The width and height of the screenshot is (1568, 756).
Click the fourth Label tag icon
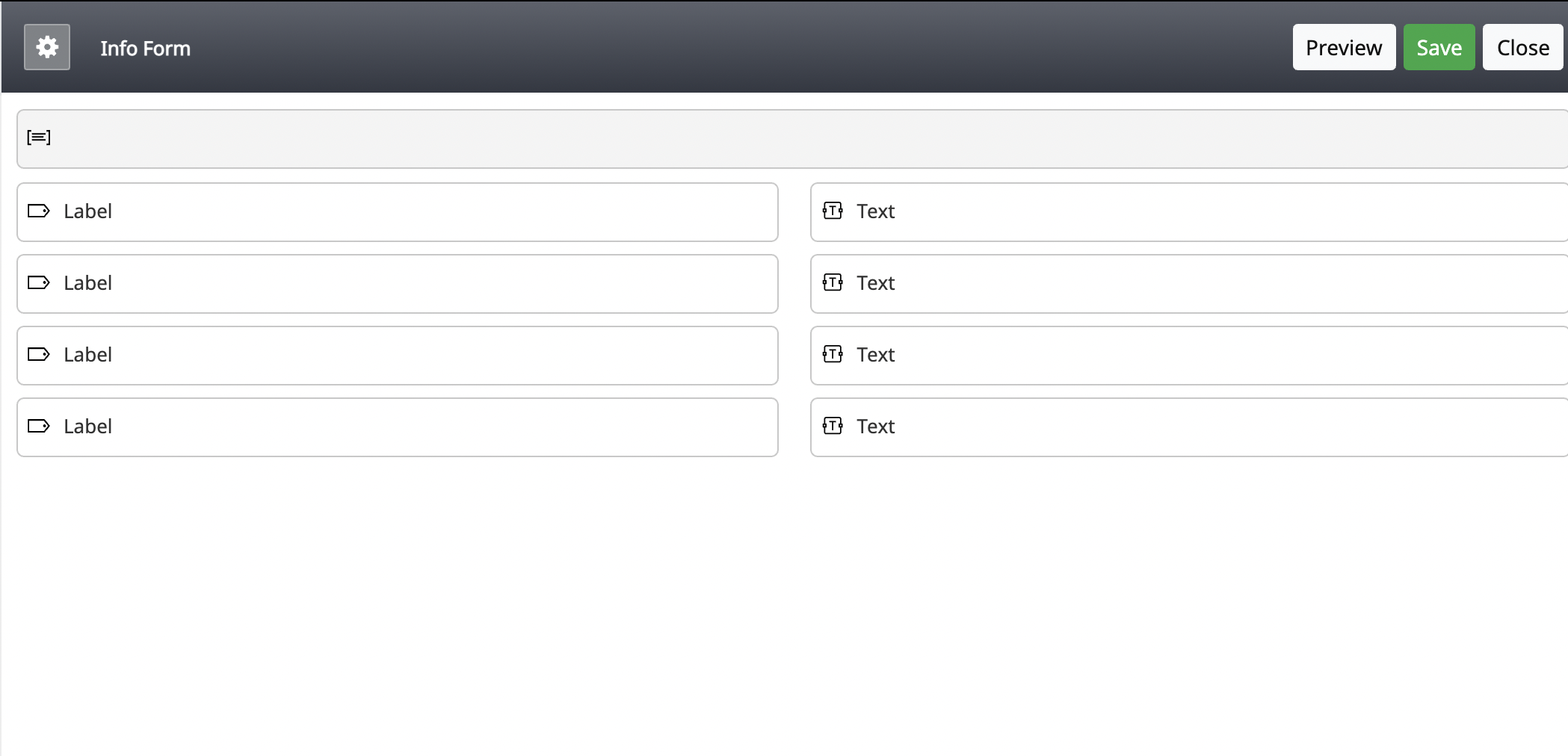click(x=39, y=426)
